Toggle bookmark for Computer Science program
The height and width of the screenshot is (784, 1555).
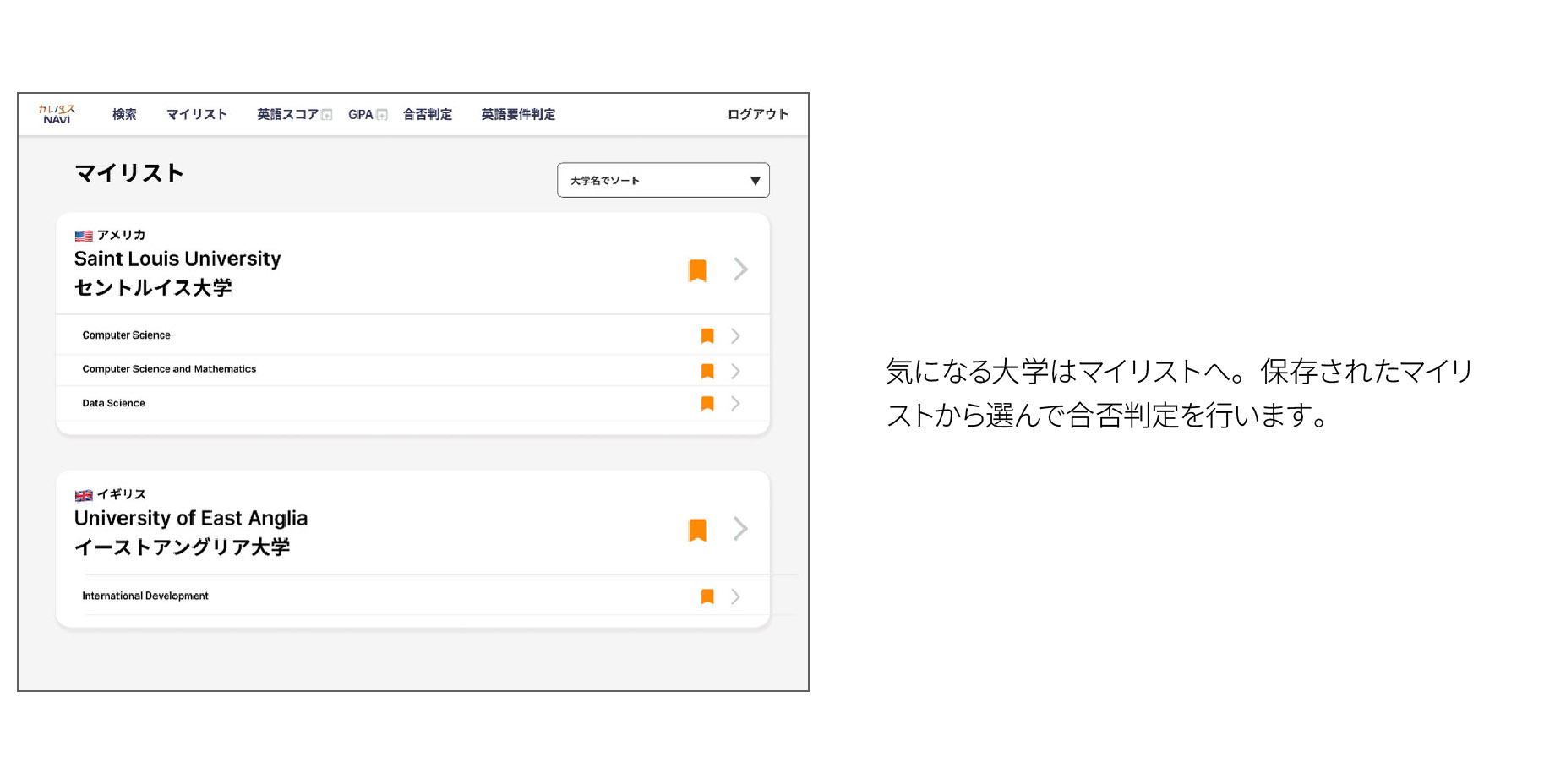(x=707, y=336)
